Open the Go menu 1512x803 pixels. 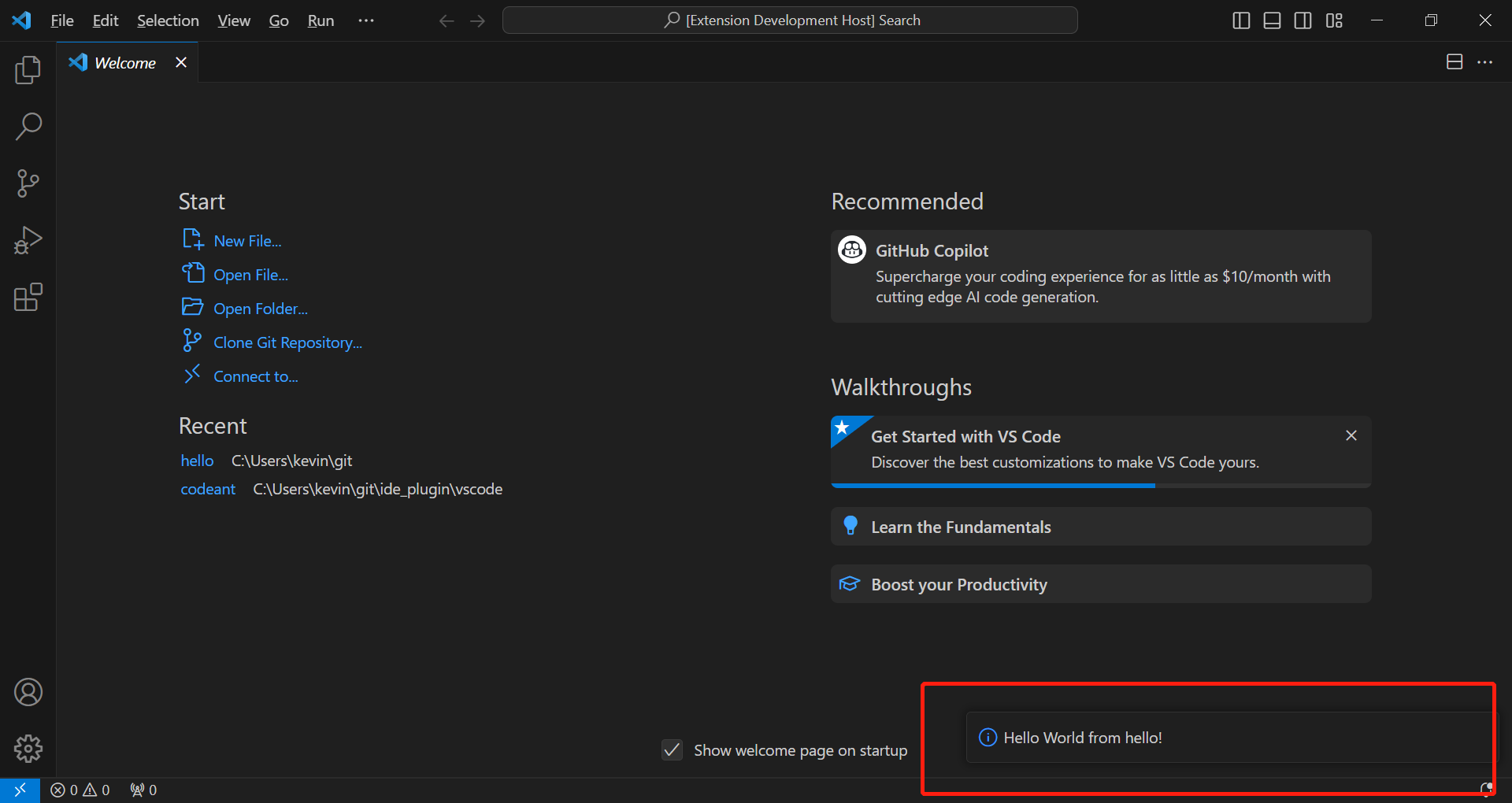(279, 20)
